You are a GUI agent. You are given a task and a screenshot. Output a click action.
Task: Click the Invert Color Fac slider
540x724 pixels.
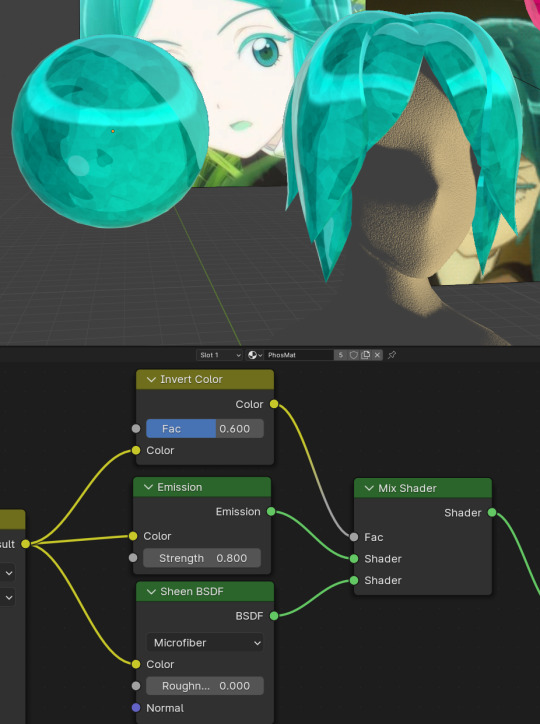click(205, 428)
